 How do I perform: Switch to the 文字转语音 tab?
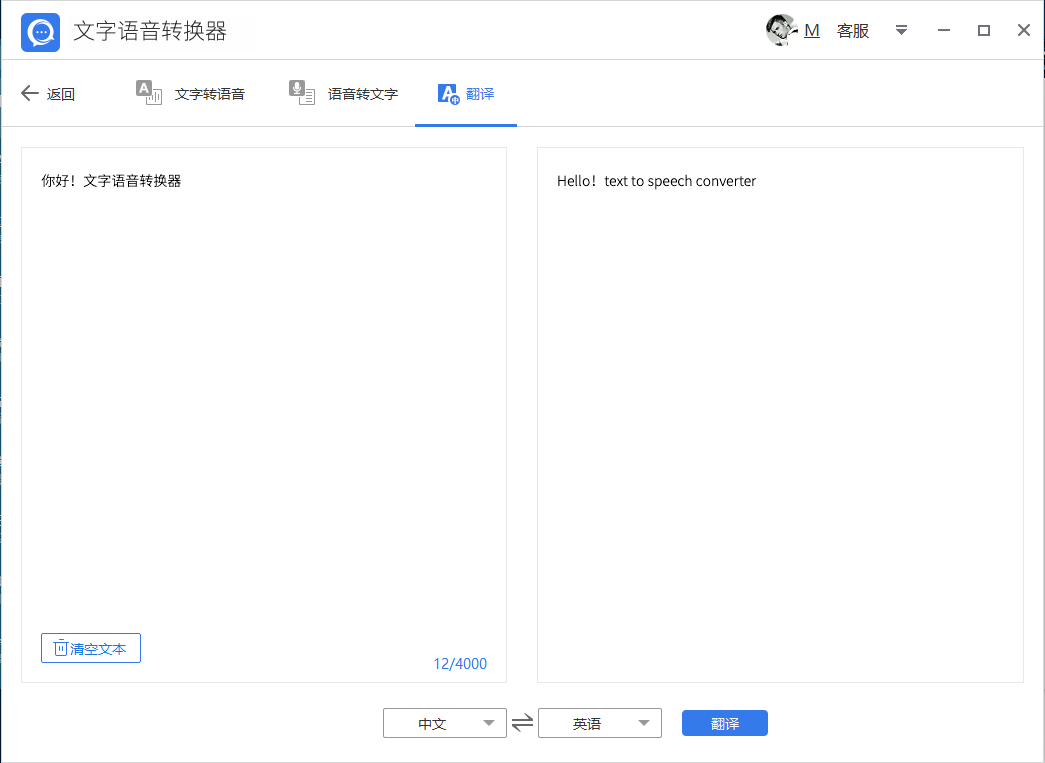tap(209, 94)
